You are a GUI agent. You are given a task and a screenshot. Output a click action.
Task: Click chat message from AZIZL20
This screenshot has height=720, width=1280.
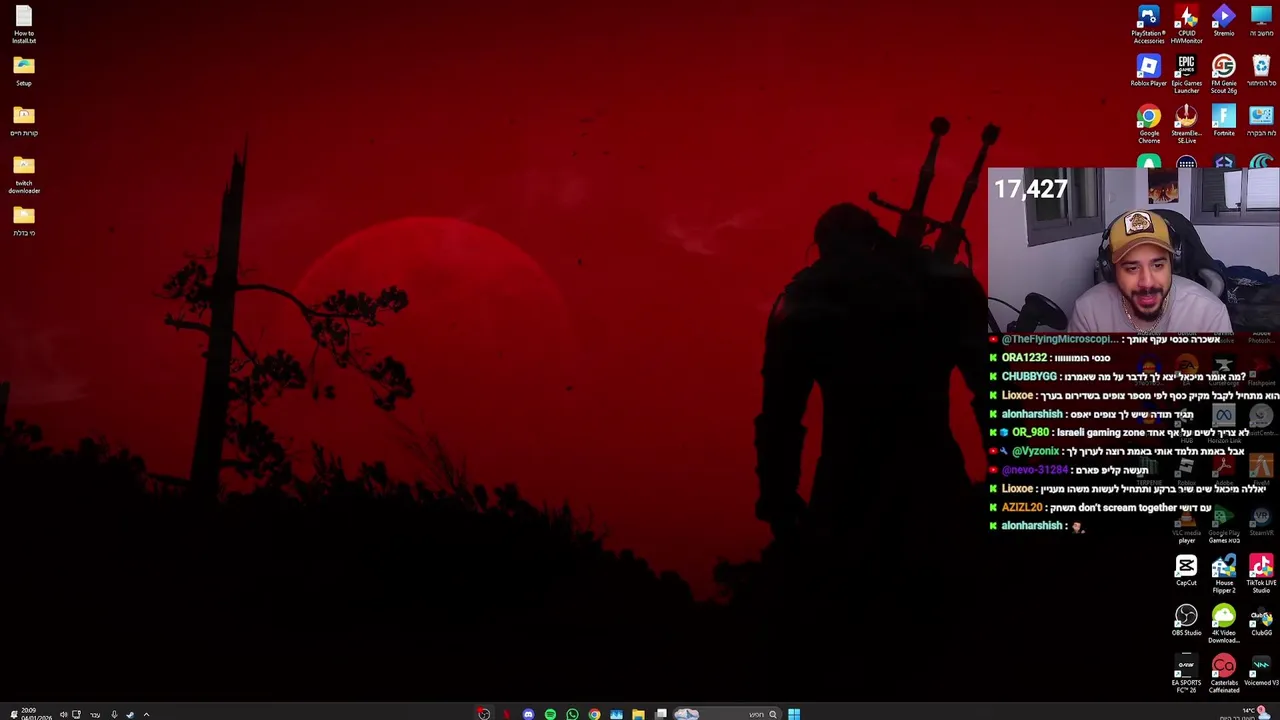click(x=1100, y=507)
